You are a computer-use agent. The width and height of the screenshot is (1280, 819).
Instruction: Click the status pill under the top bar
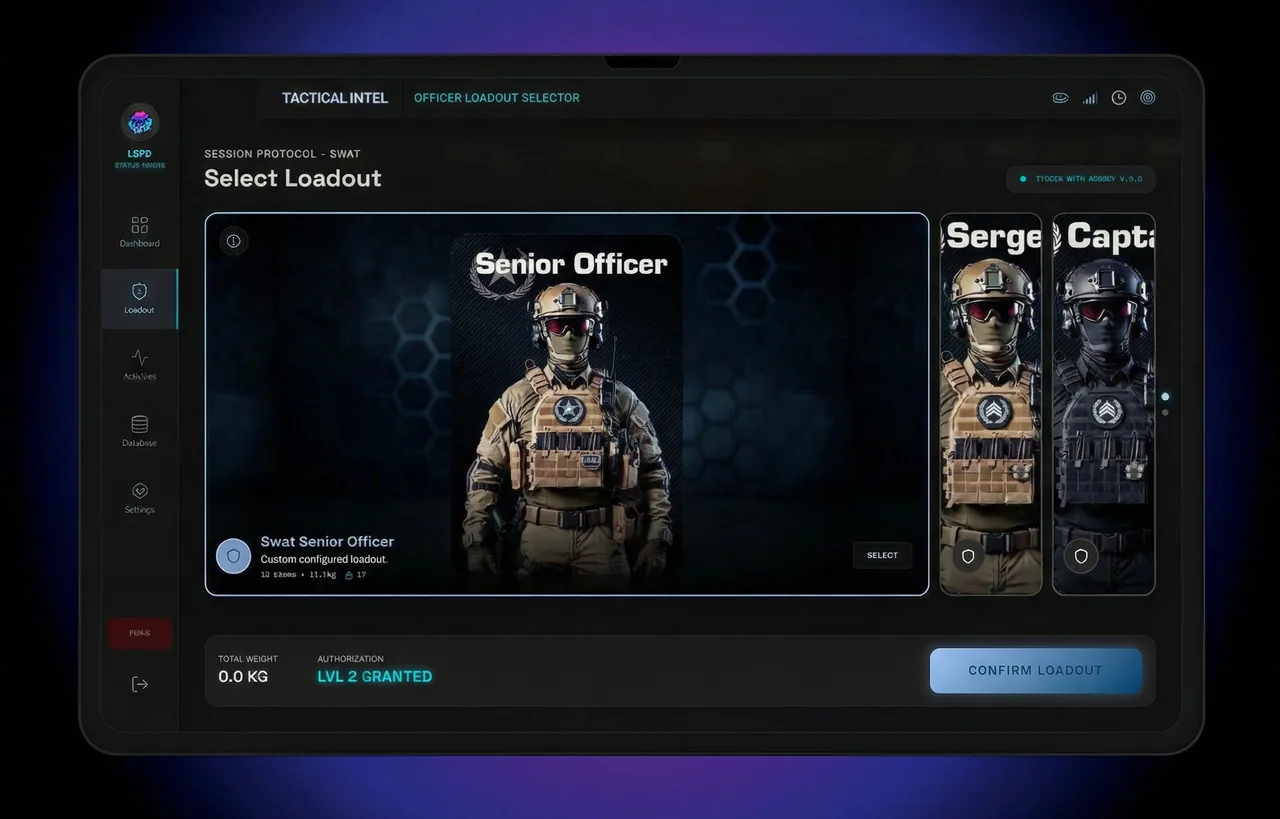[1081, 179]
